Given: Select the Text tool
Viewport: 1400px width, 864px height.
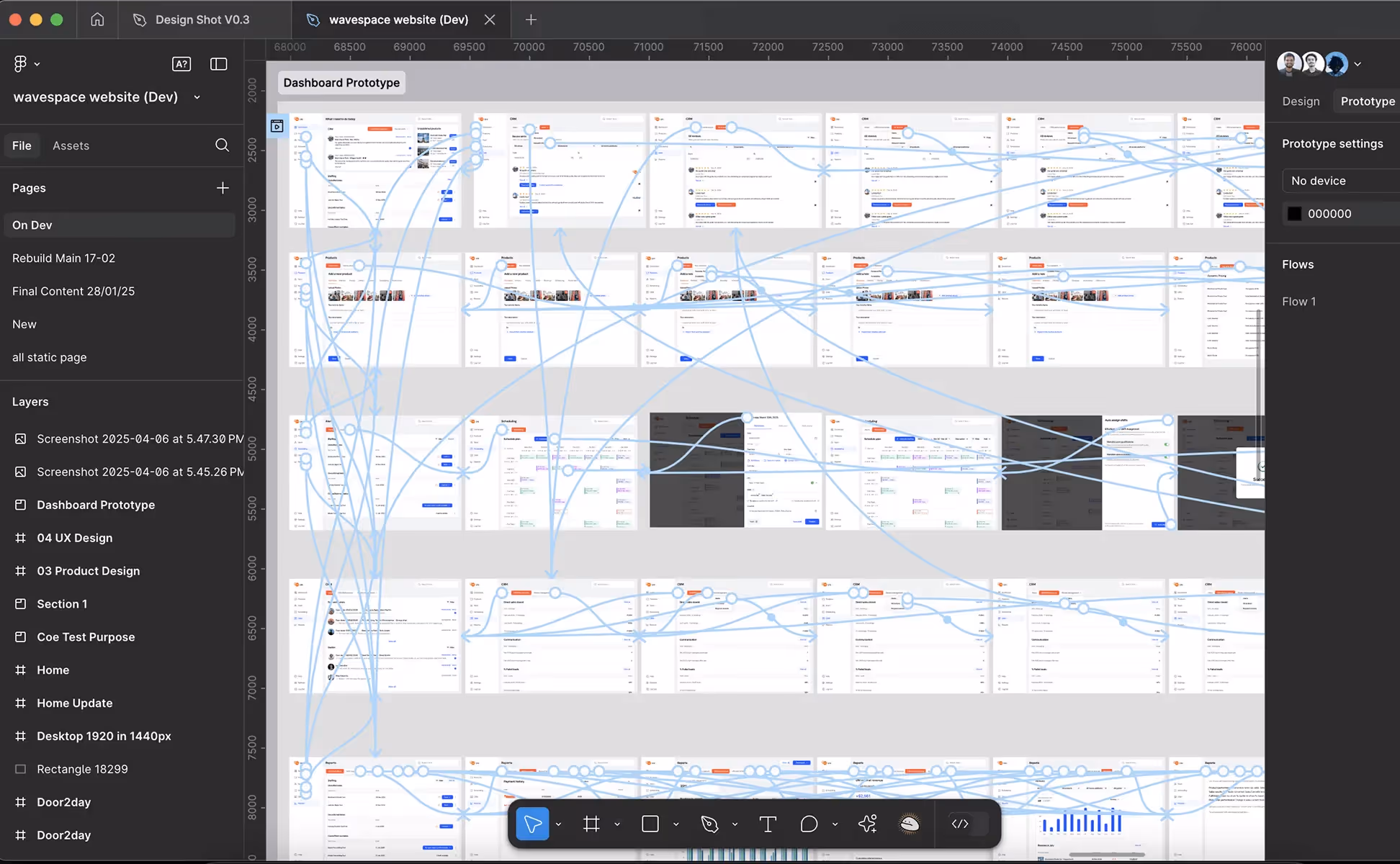Looking at the screenshot, I should pyautogui.click(x=768, y=824).
